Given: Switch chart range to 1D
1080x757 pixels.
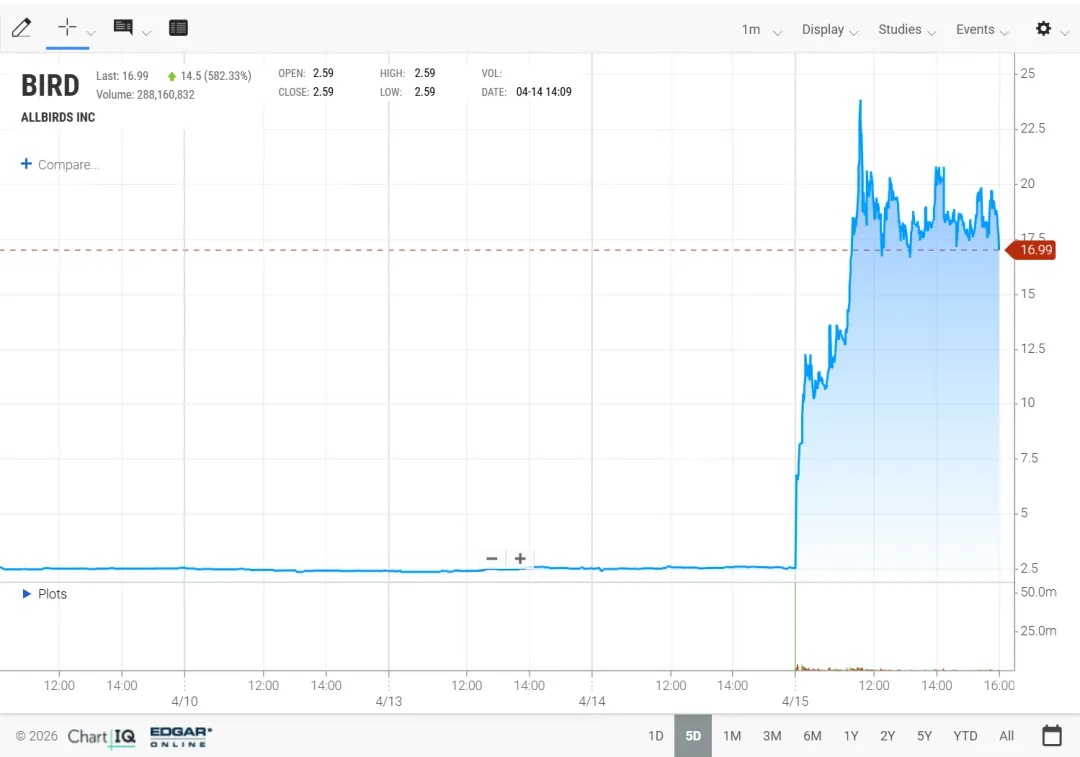Looking at the screenshot, I should [x=656, y=736].
